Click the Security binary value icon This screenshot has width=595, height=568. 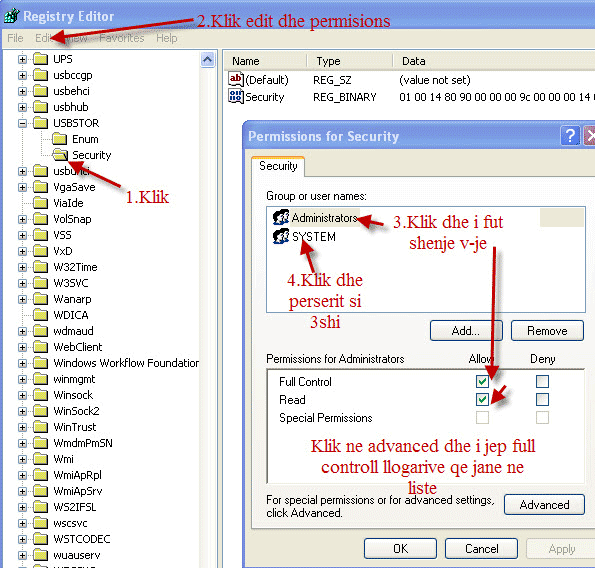click(x=236, y=96)
